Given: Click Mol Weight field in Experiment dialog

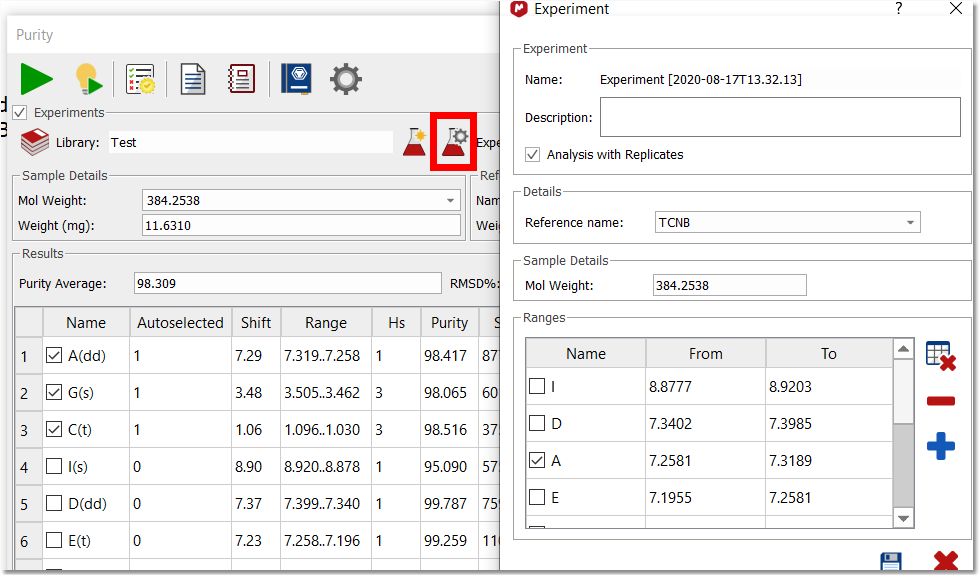Looking at the screenshot, I should pyautogui.click(x=729, y=286).
